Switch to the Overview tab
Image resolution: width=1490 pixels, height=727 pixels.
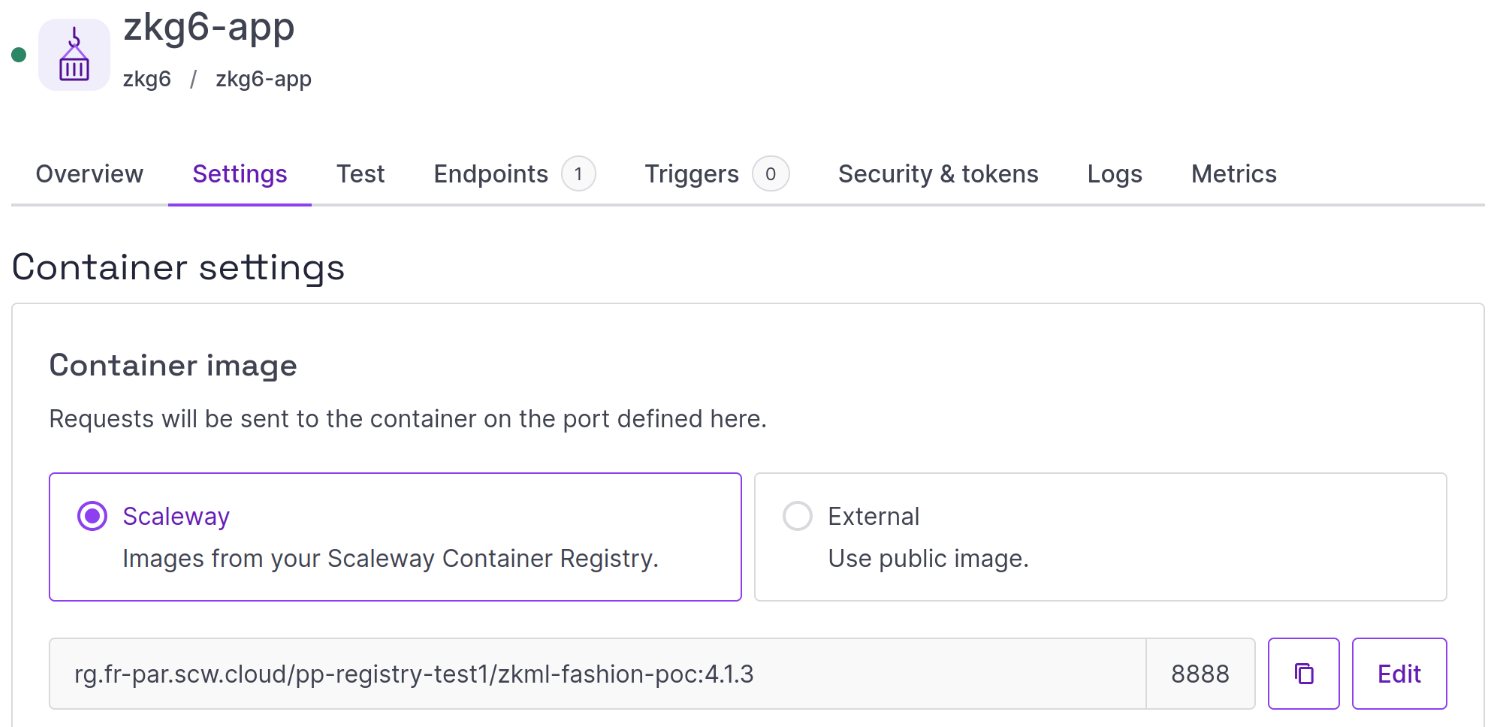89,174
